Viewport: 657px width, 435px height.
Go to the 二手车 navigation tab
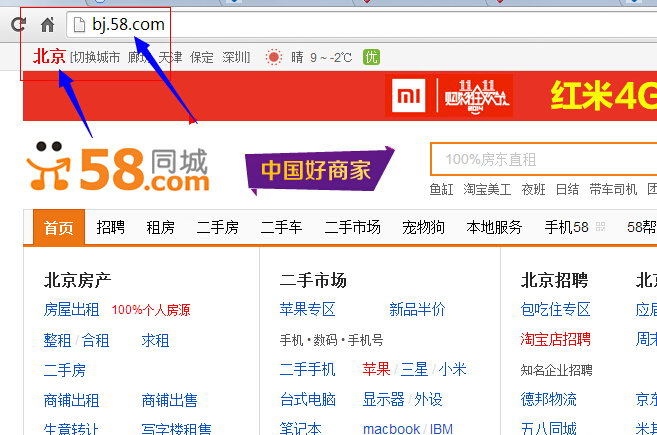[x=281, y=227]
